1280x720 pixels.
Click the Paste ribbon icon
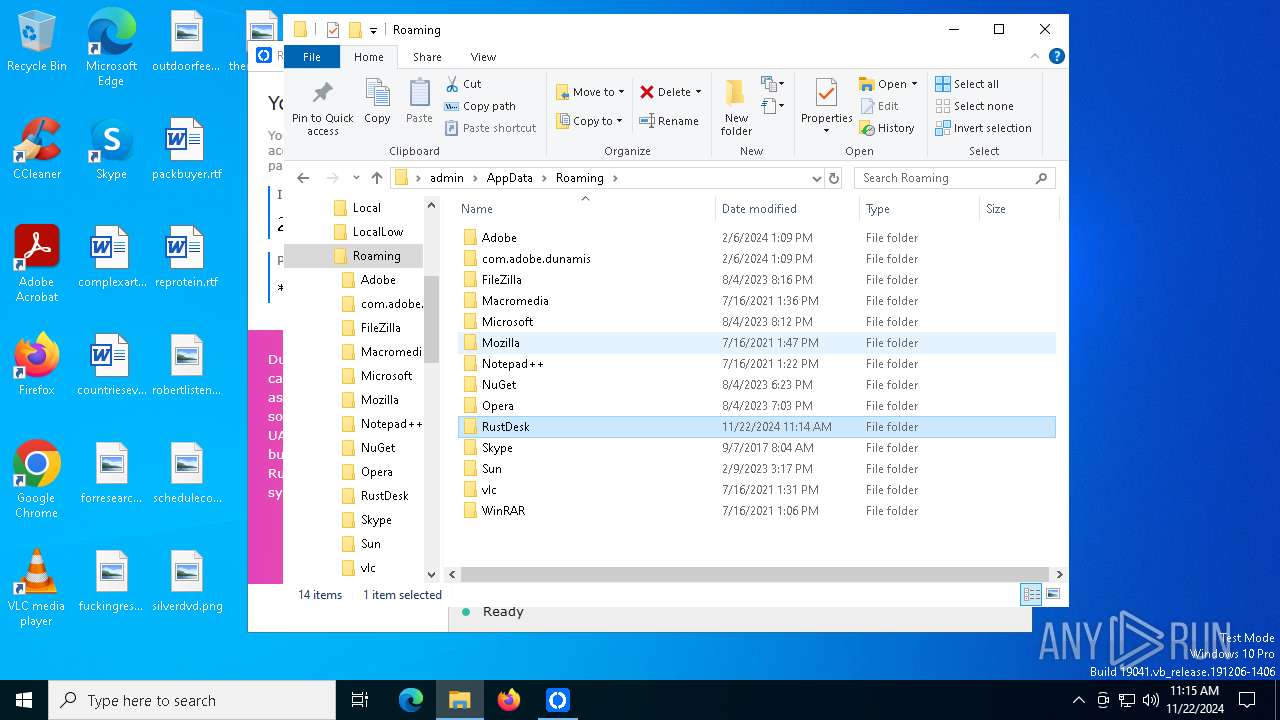pyautogui.click(x=419, y=102)
